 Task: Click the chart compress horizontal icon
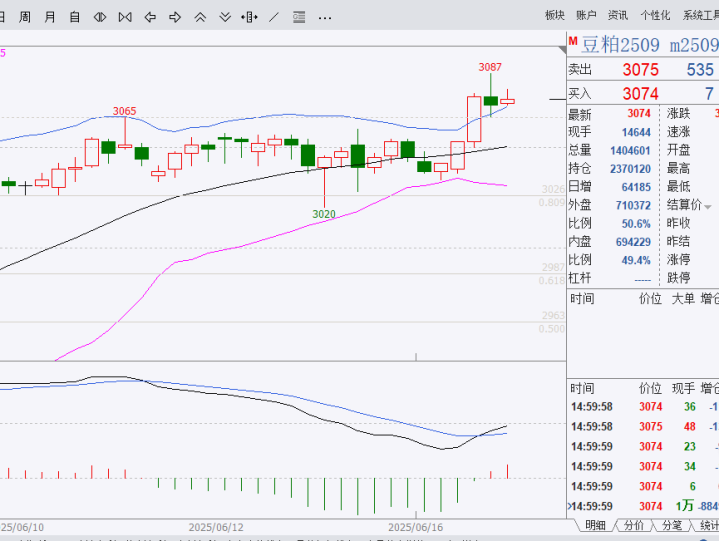tap(98, 16)
